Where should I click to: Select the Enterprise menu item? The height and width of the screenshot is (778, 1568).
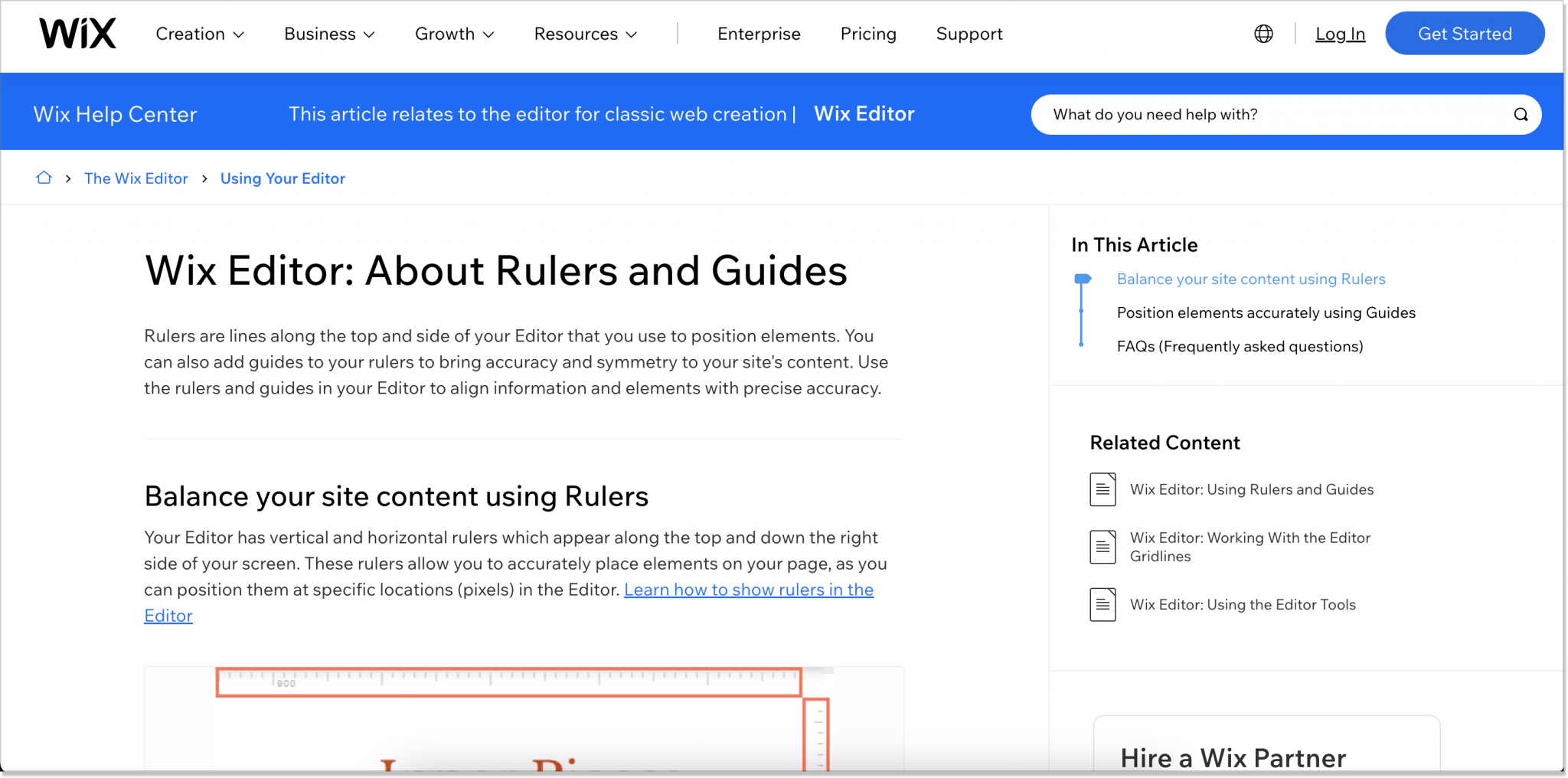tap(759, 34)
